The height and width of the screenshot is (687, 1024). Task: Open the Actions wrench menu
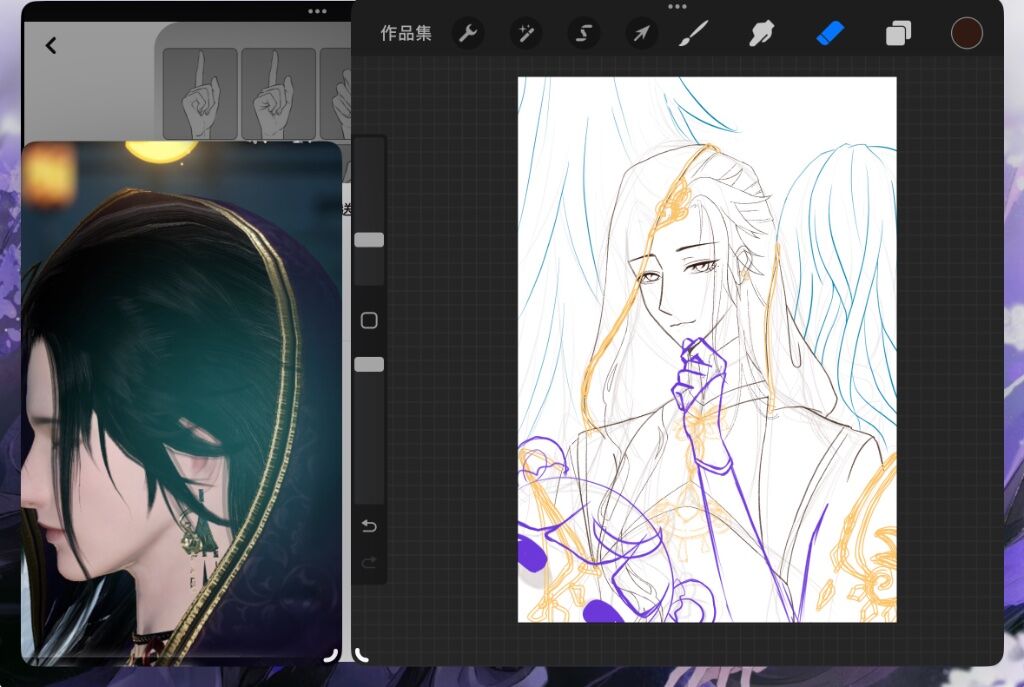coord(467,34)
